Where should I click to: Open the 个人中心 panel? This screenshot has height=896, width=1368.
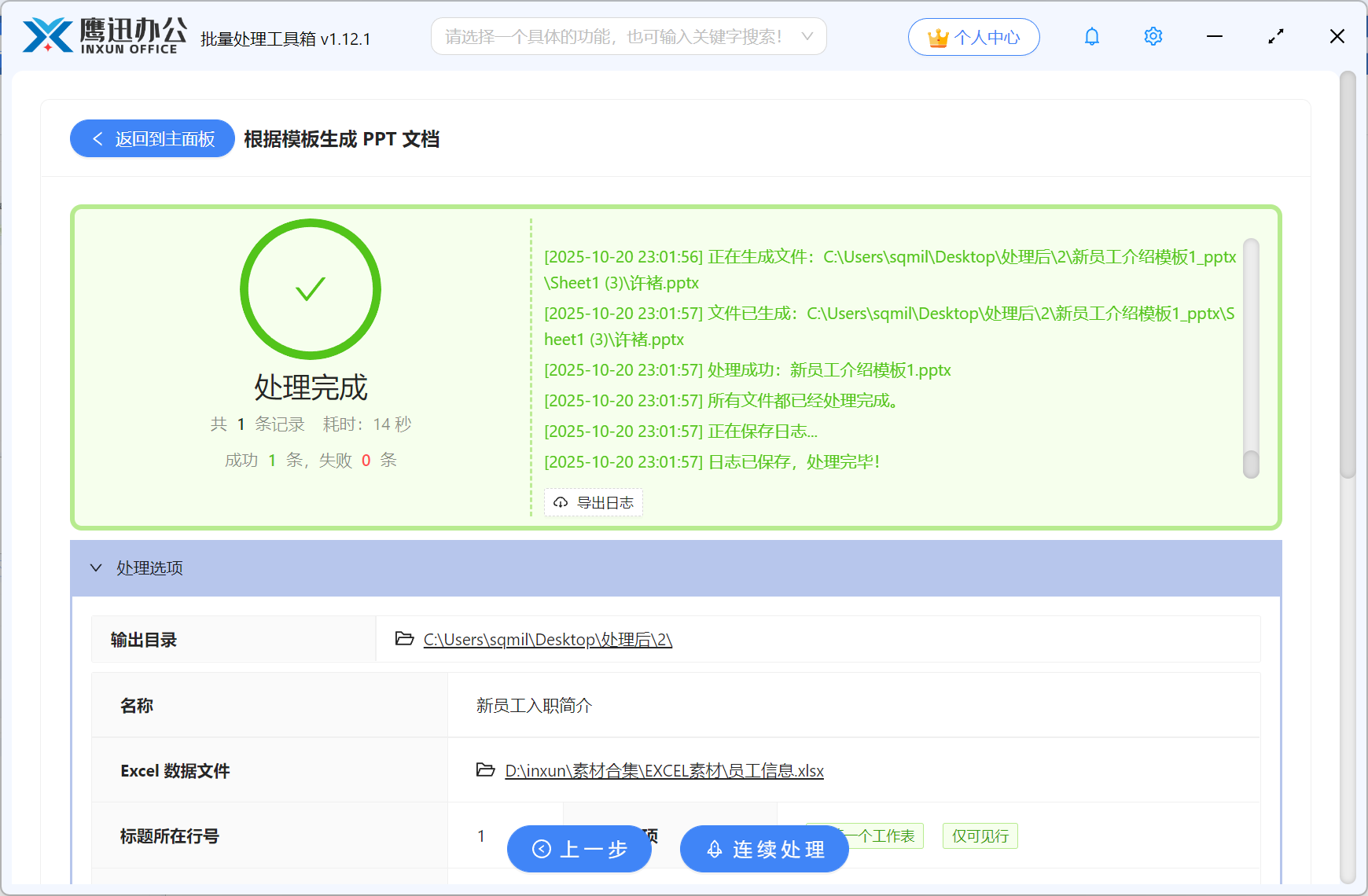tap(973, 36)
